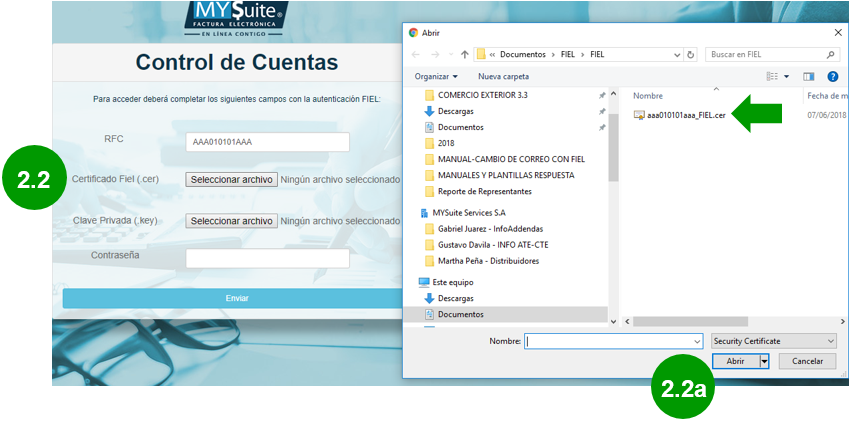Screen dimensions: 850x421
Task: Select Descargas under Este equipo
Action: pos(455,299)
